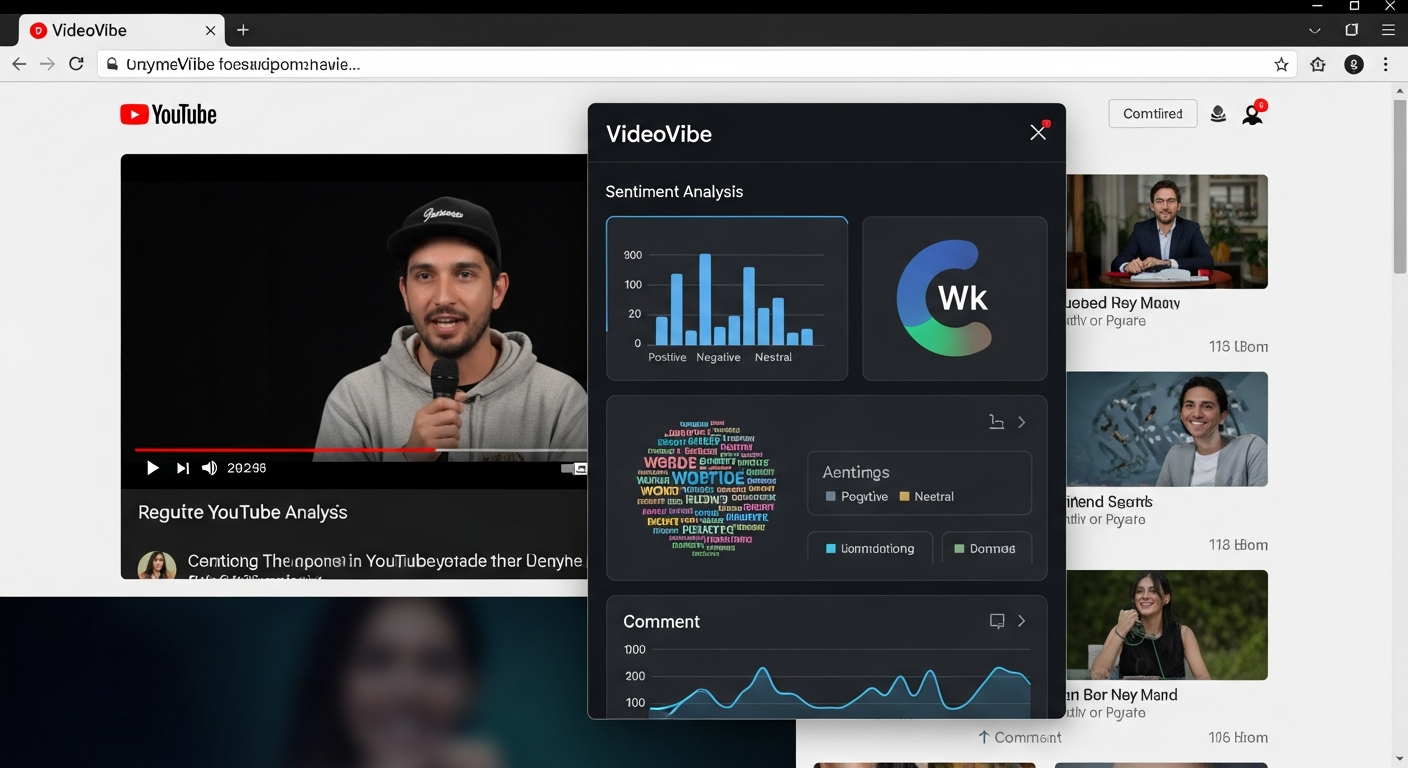Click the red video progress bar
The image size is (1408, 768).
(x=285, y=450)
